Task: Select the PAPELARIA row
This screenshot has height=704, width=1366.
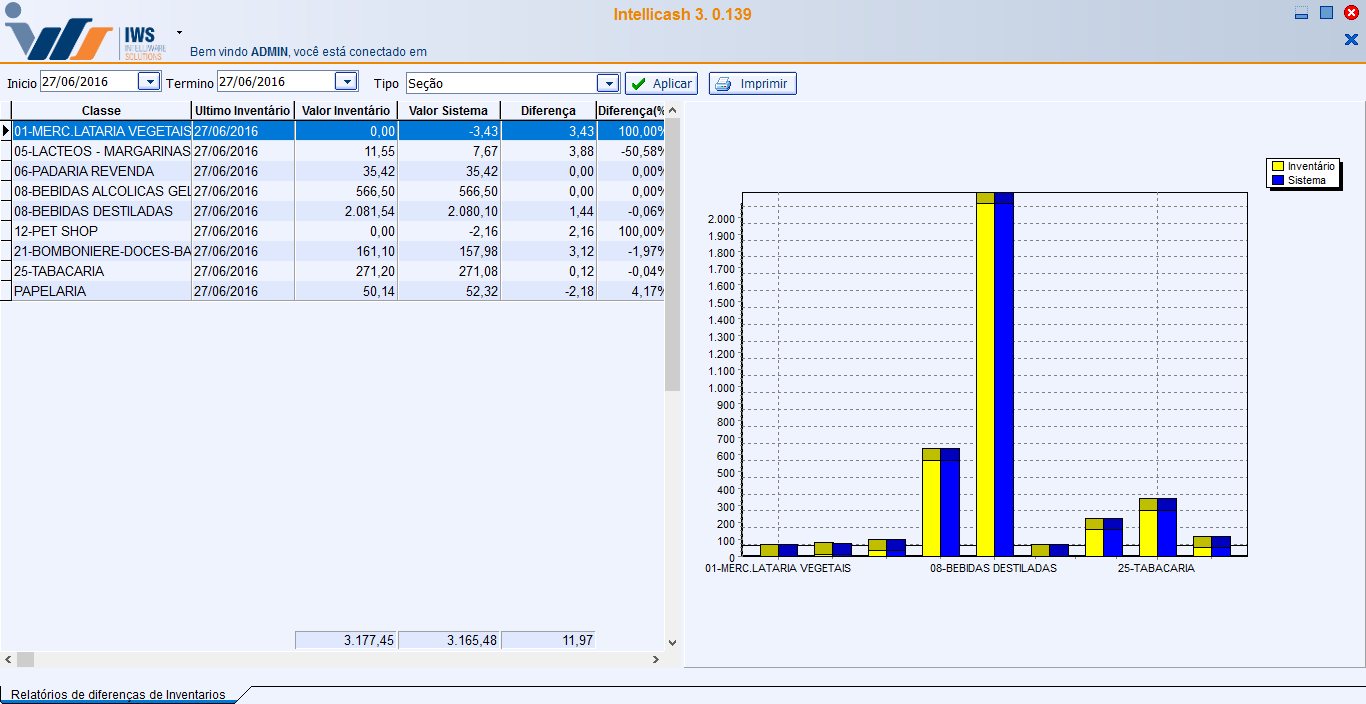Action: tap(338, 291)
